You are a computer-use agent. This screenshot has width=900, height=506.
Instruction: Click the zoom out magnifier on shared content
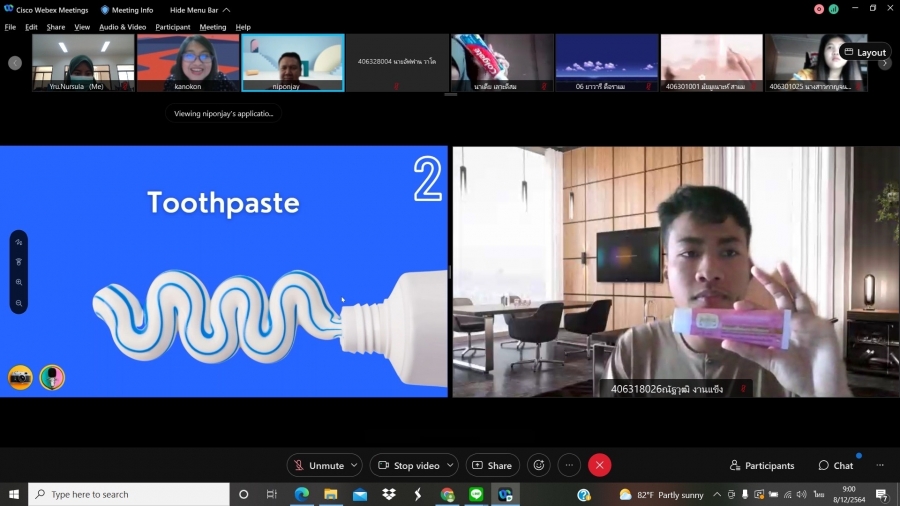[x=19, y=302]
